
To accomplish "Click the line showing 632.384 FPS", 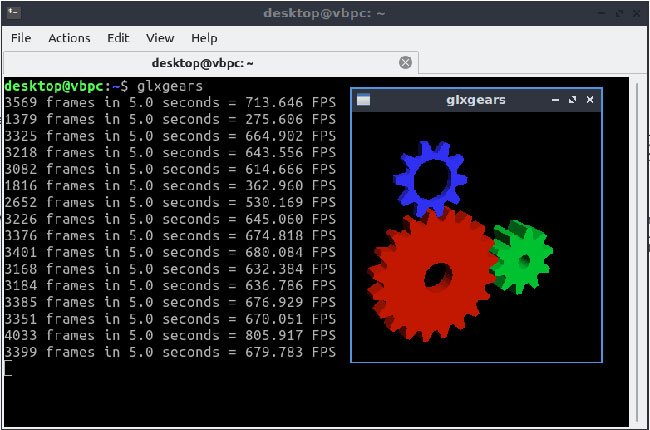I will pyautogui.click(x=170, y=269).
